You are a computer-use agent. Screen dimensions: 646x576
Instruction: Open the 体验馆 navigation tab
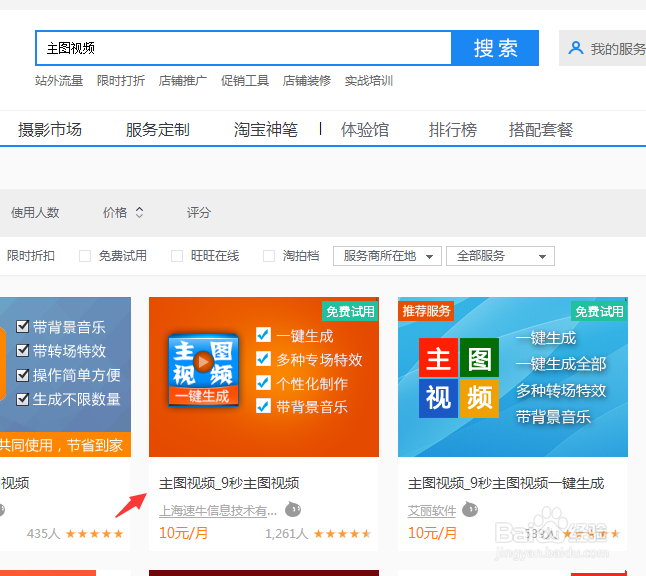pos(365,130)
